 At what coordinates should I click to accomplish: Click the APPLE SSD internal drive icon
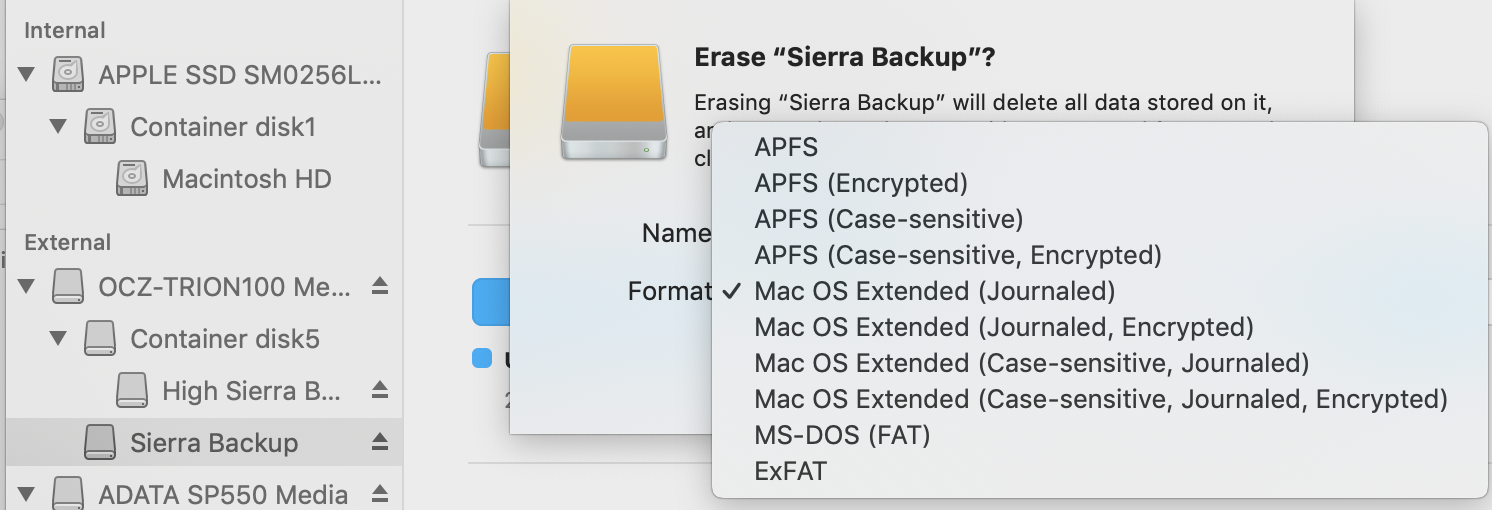click(x=68, y=75)
